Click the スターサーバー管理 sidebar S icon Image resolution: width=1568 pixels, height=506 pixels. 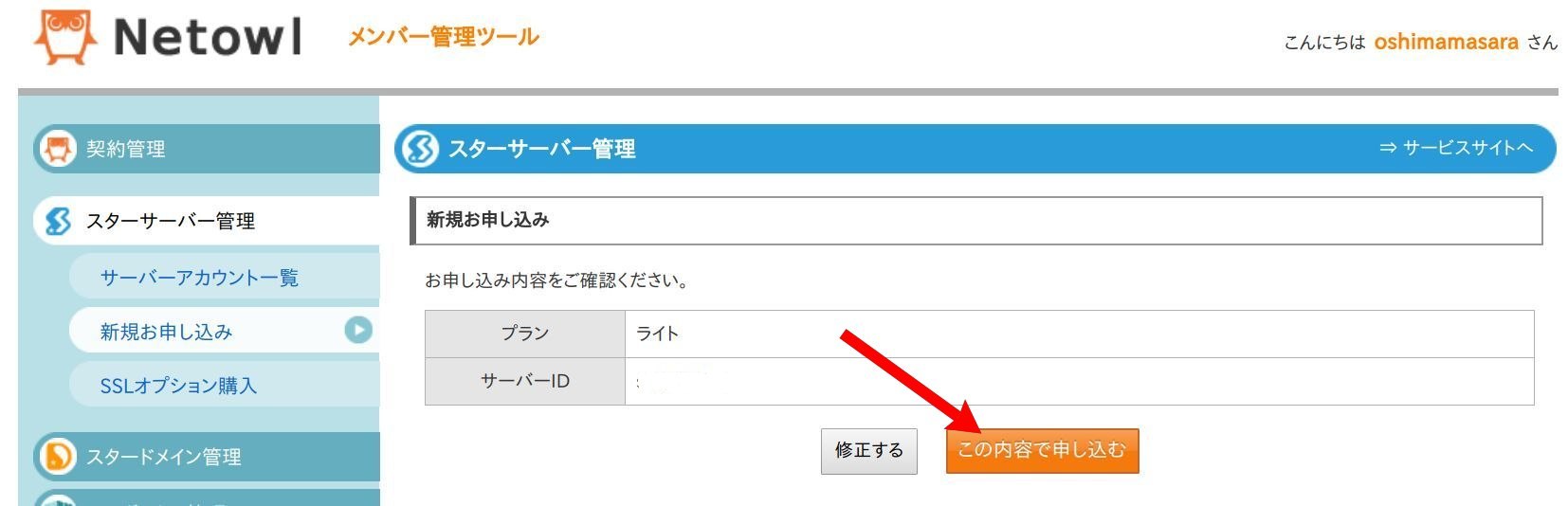pyautogui.click(x=58, y=221)
